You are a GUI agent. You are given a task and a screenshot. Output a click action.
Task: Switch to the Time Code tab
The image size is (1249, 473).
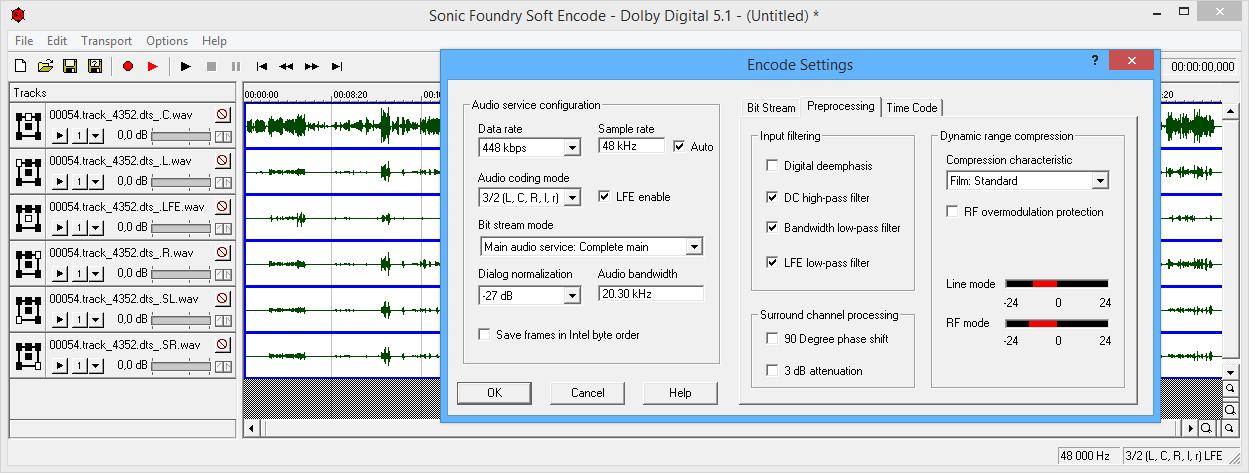coord(912,107)
